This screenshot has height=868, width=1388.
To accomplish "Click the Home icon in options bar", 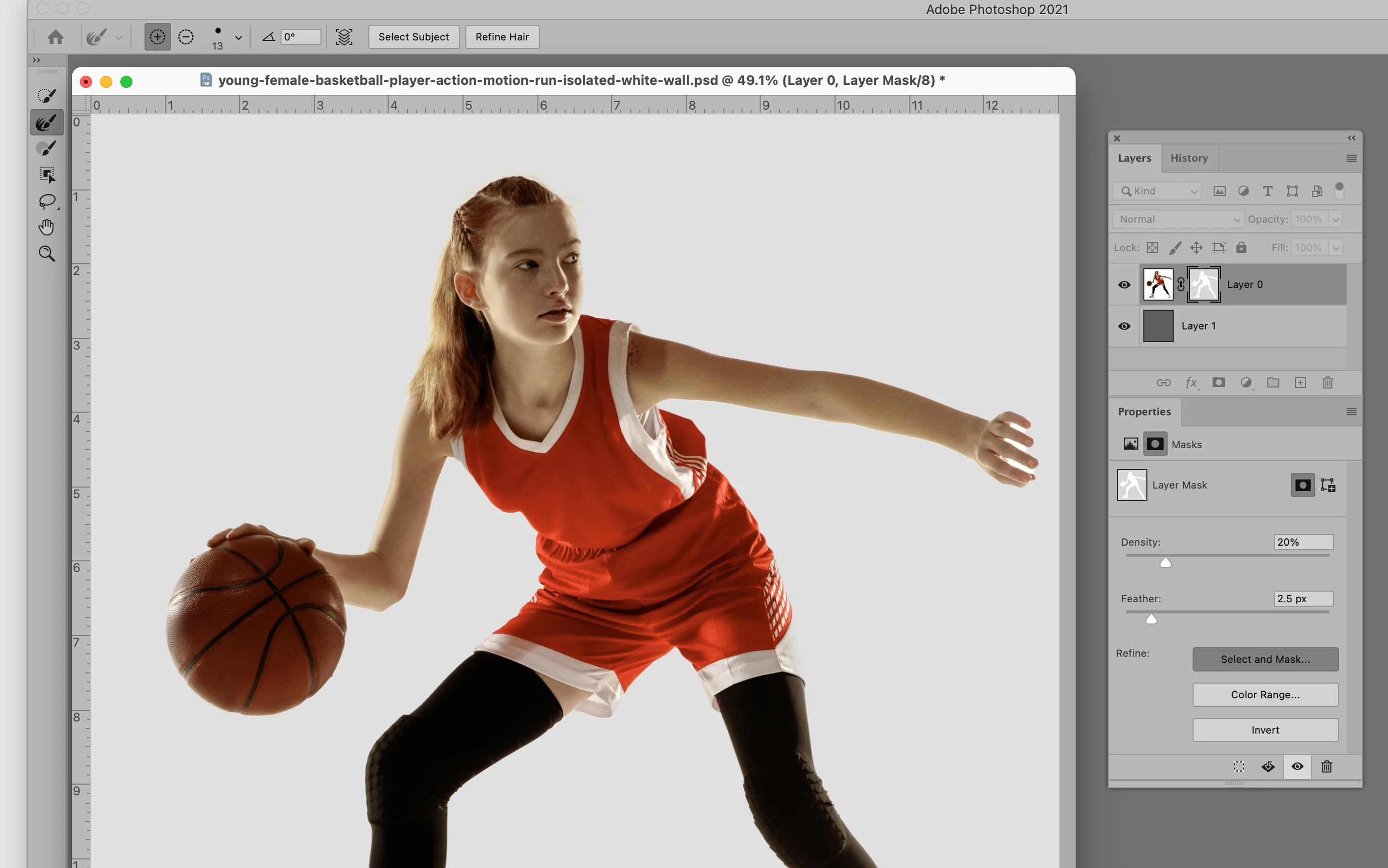I will tap(56, 37).
